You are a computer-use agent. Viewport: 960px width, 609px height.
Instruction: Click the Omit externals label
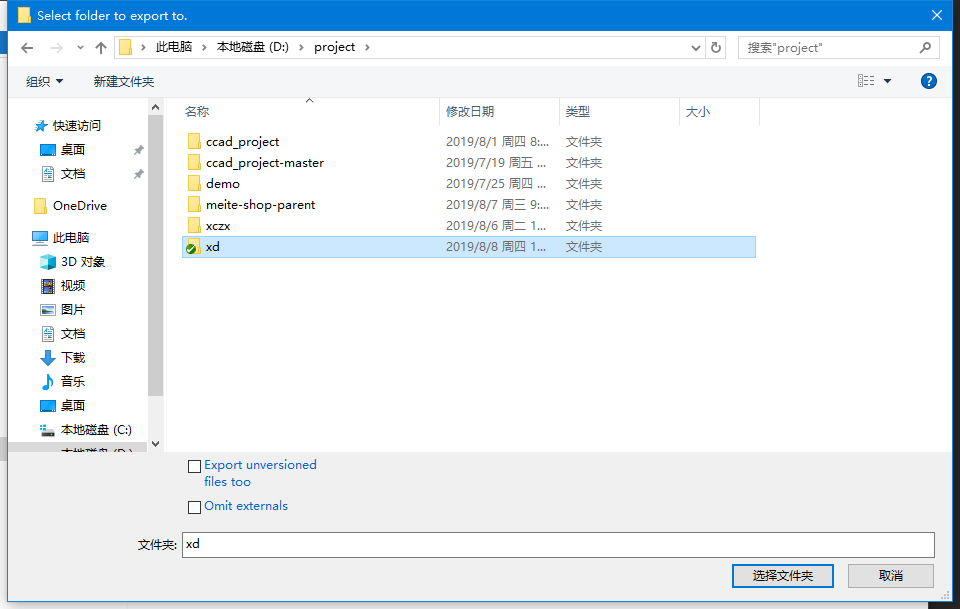(x=246, y=506)
